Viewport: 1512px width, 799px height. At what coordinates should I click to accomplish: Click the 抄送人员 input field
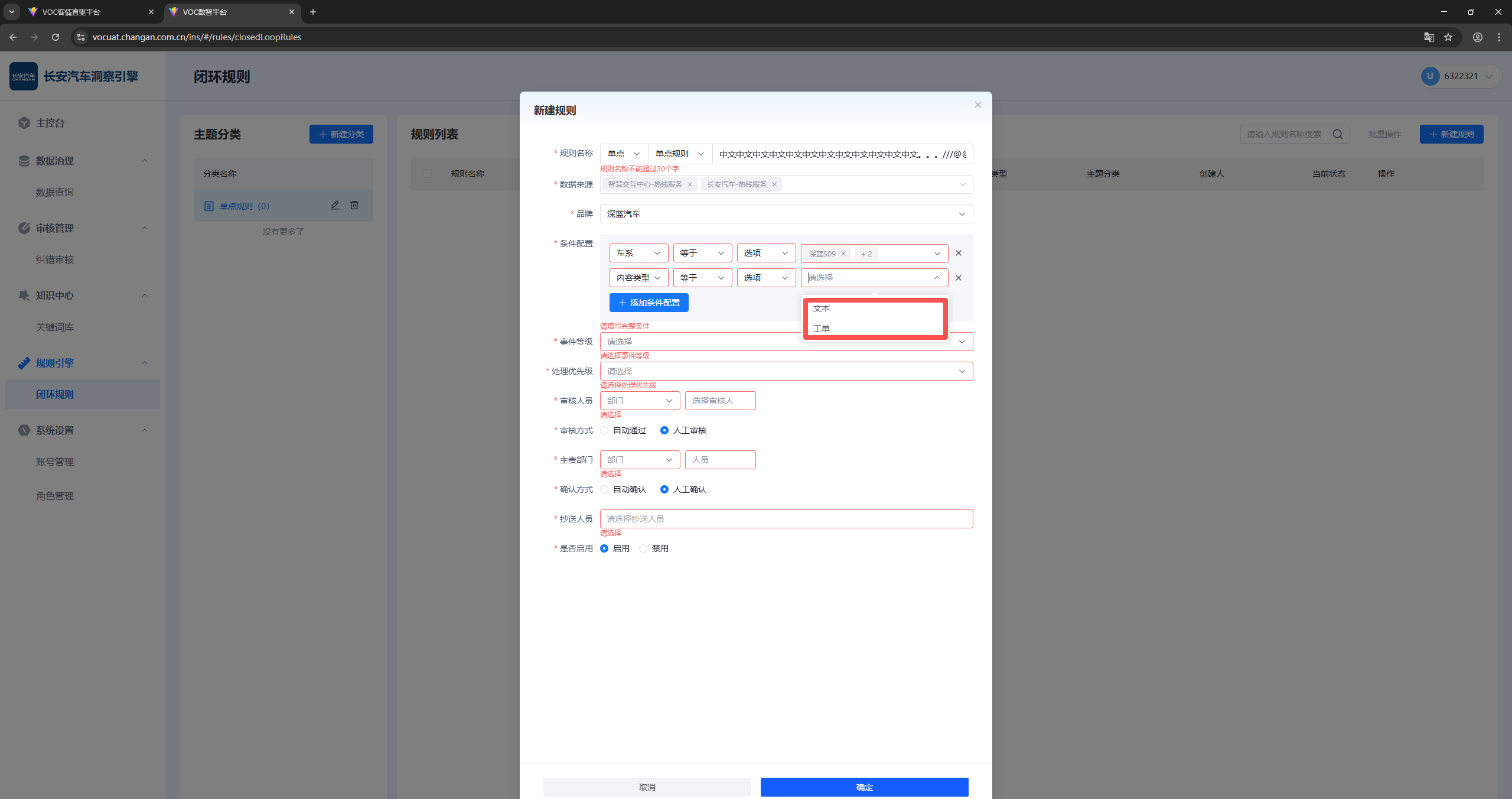tap(786, 519)
